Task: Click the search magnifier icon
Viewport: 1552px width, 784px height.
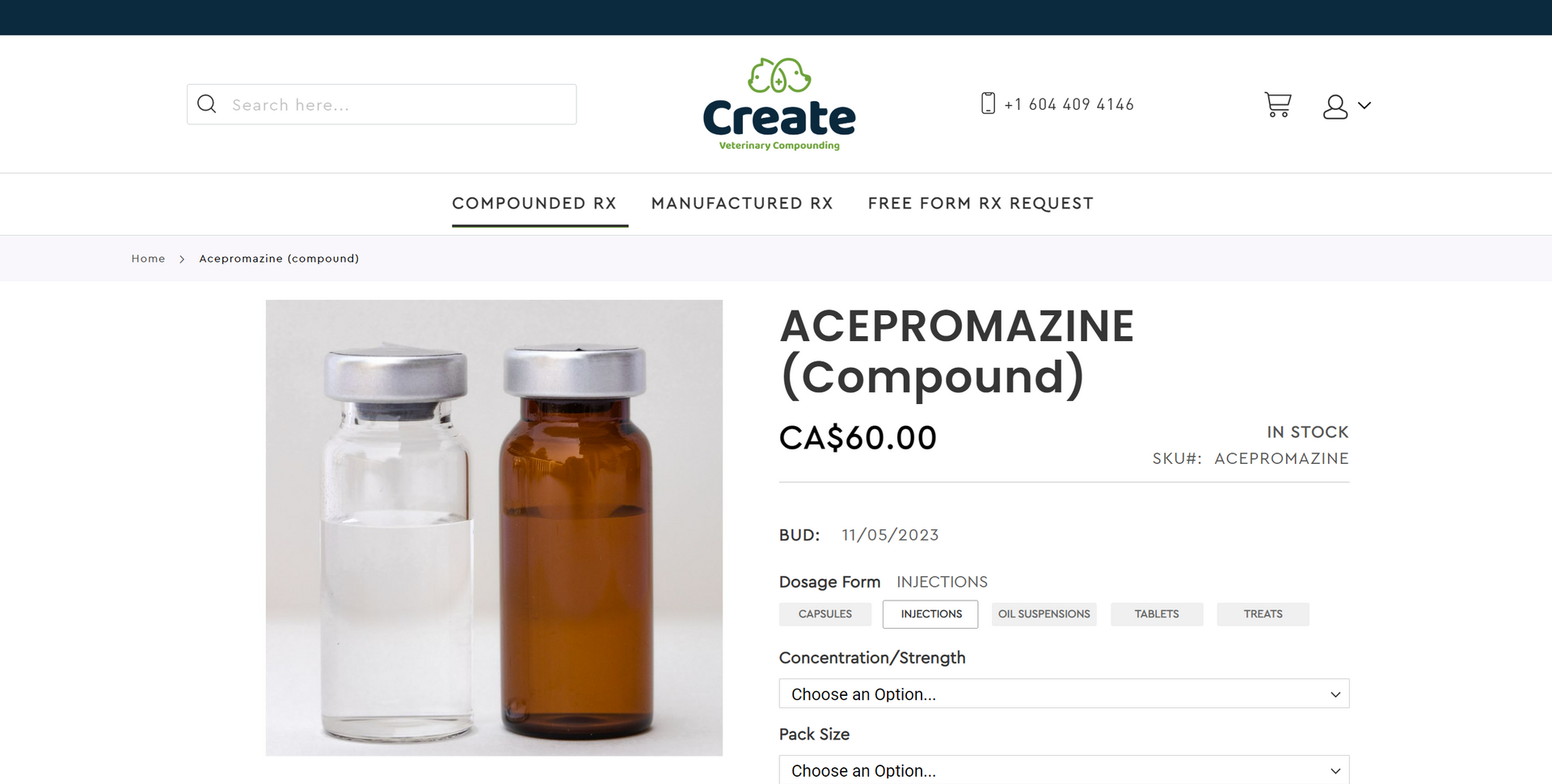Action: coord(207,104)
